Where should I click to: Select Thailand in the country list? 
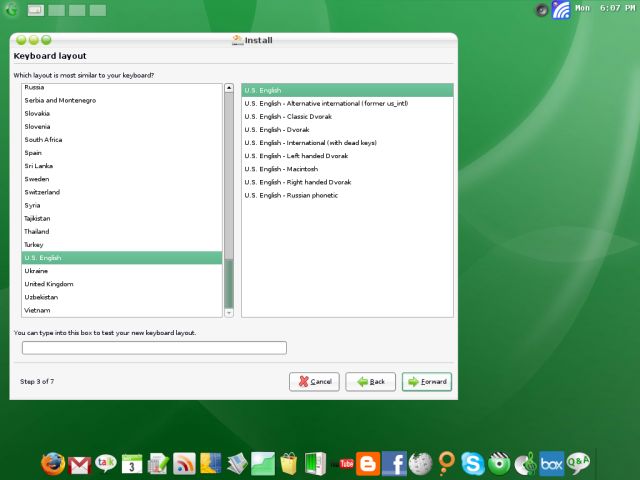tap(122, 231)
